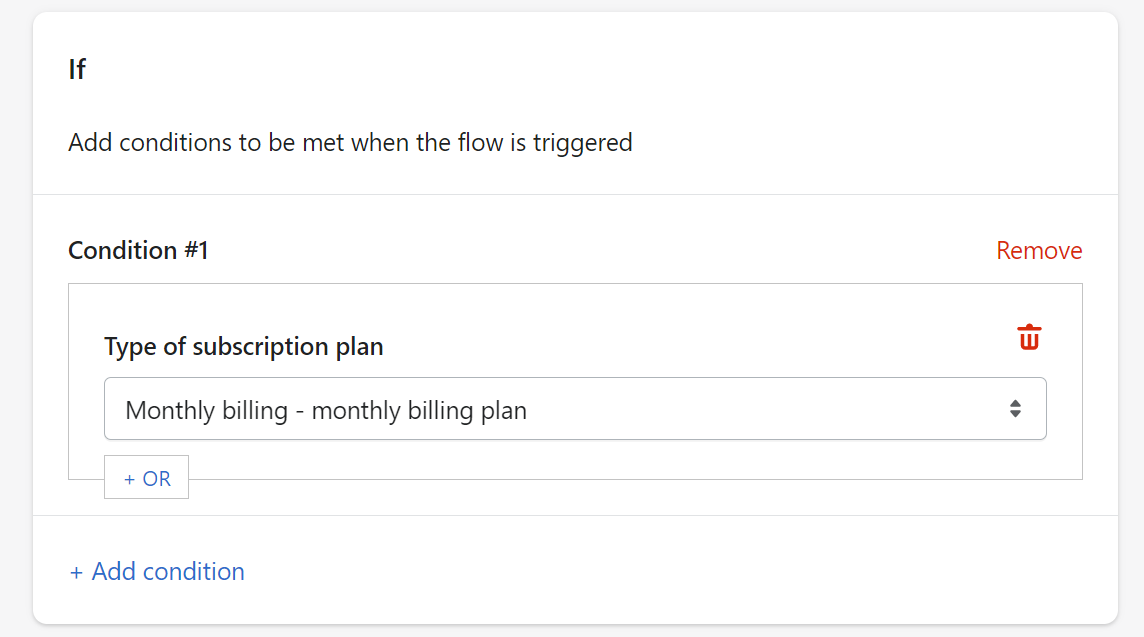
Task: Click the red trash icon
Action: [1029, 338]
